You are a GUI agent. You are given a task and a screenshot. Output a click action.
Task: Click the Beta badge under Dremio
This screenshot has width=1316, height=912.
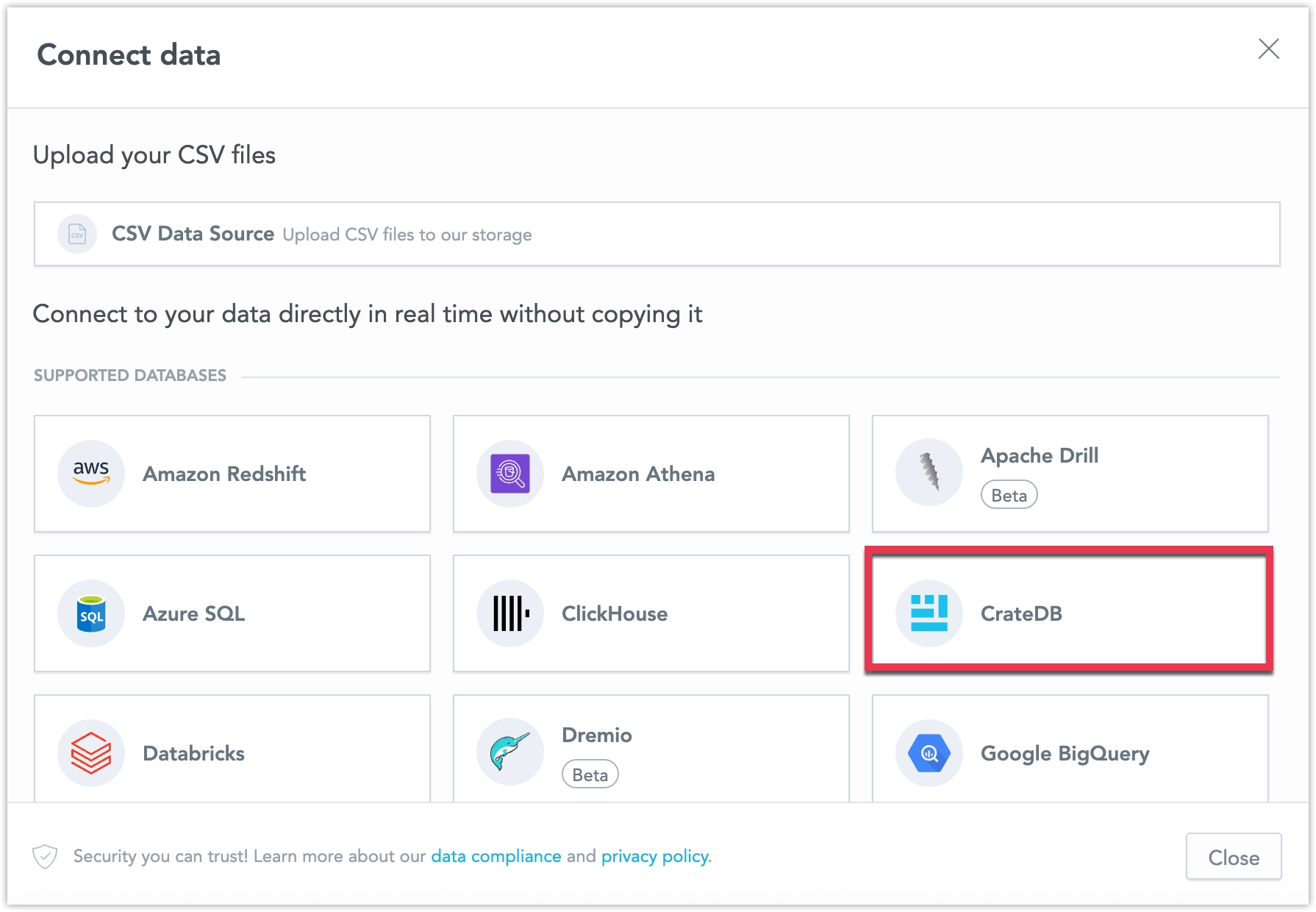coord(590,774)
